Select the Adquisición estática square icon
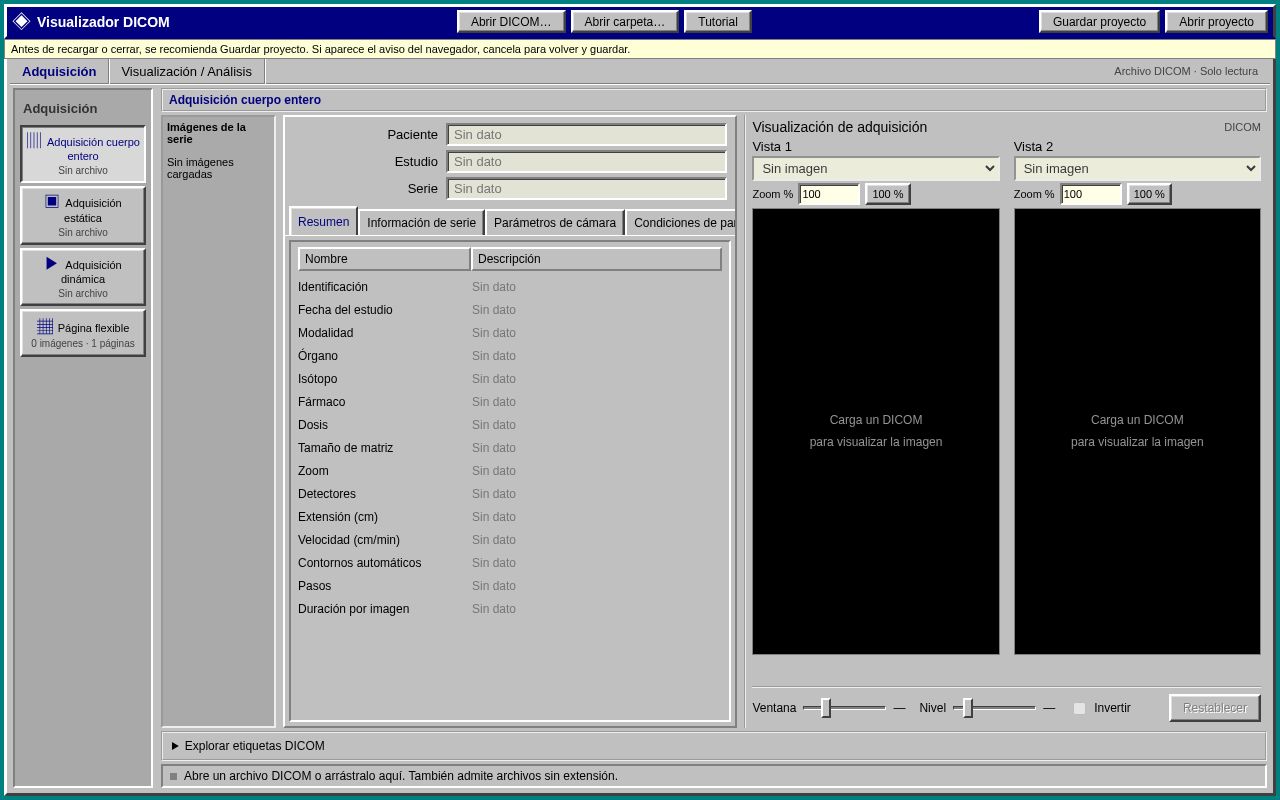 [x=52, y=201]
